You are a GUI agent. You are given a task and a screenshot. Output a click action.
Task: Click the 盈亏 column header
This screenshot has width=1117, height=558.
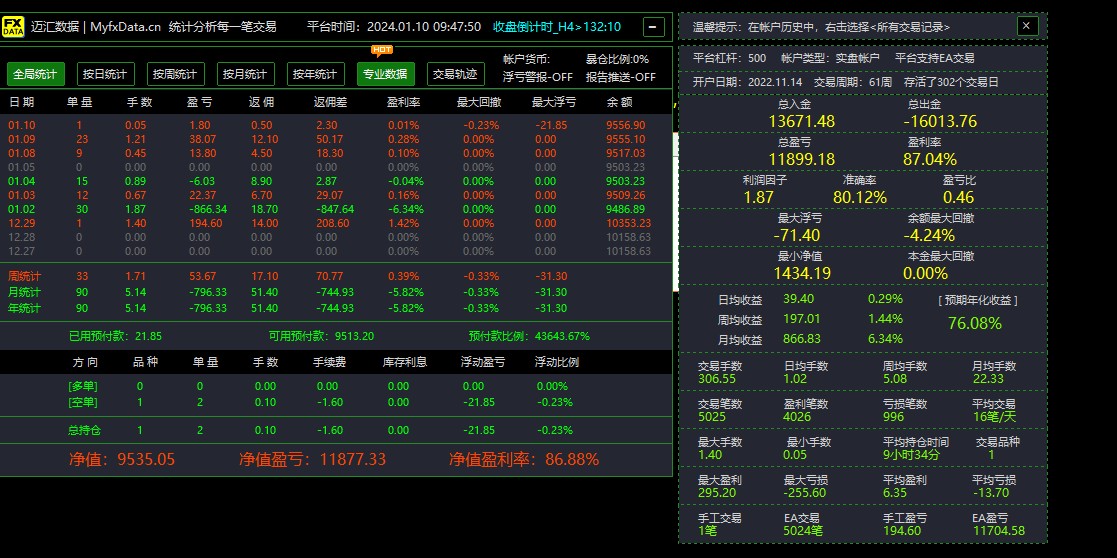coord(199,102)
